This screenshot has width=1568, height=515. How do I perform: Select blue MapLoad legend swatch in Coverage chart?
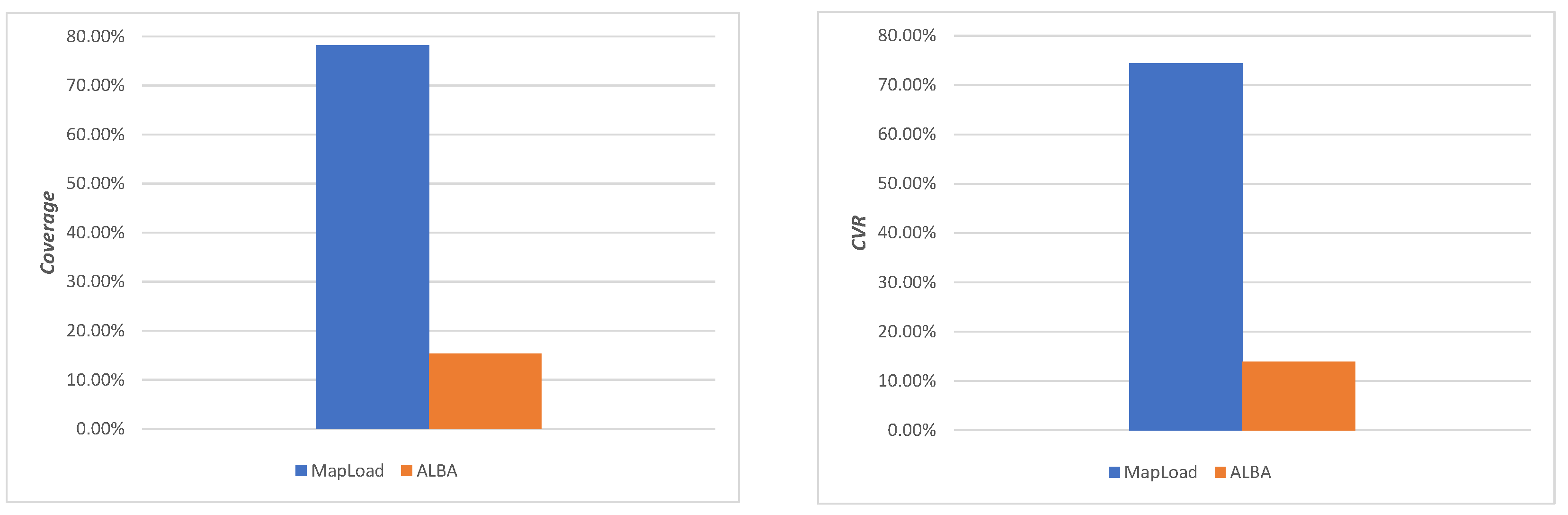301,470
